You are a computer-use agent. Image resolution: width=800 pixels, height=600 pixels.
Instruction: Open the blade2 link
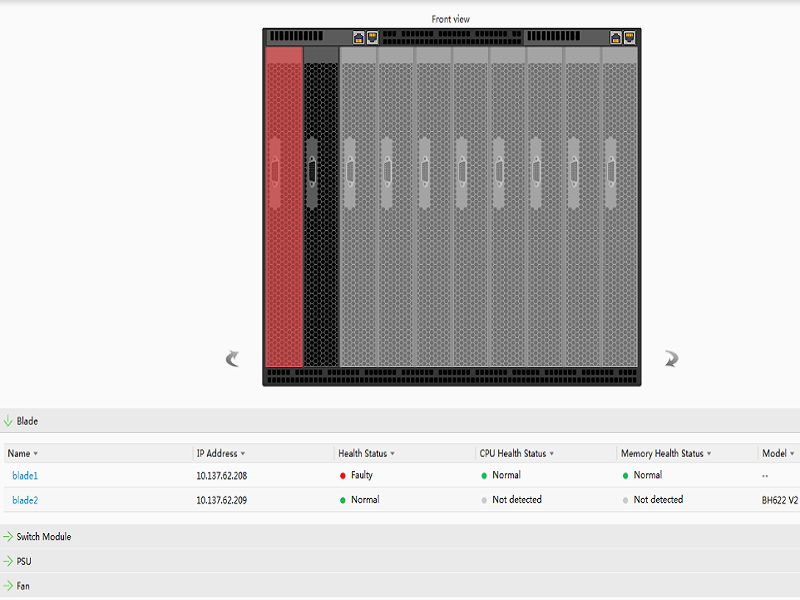25,500
